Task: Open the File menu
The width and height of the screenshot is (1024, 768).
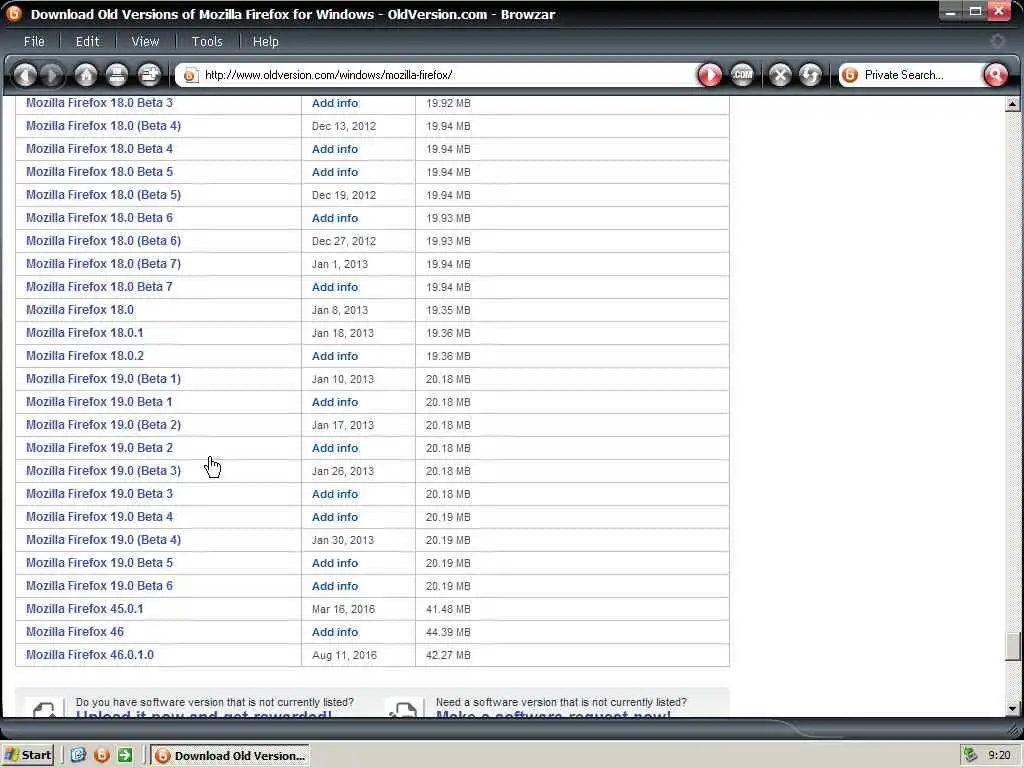Action: click(34, 41)
